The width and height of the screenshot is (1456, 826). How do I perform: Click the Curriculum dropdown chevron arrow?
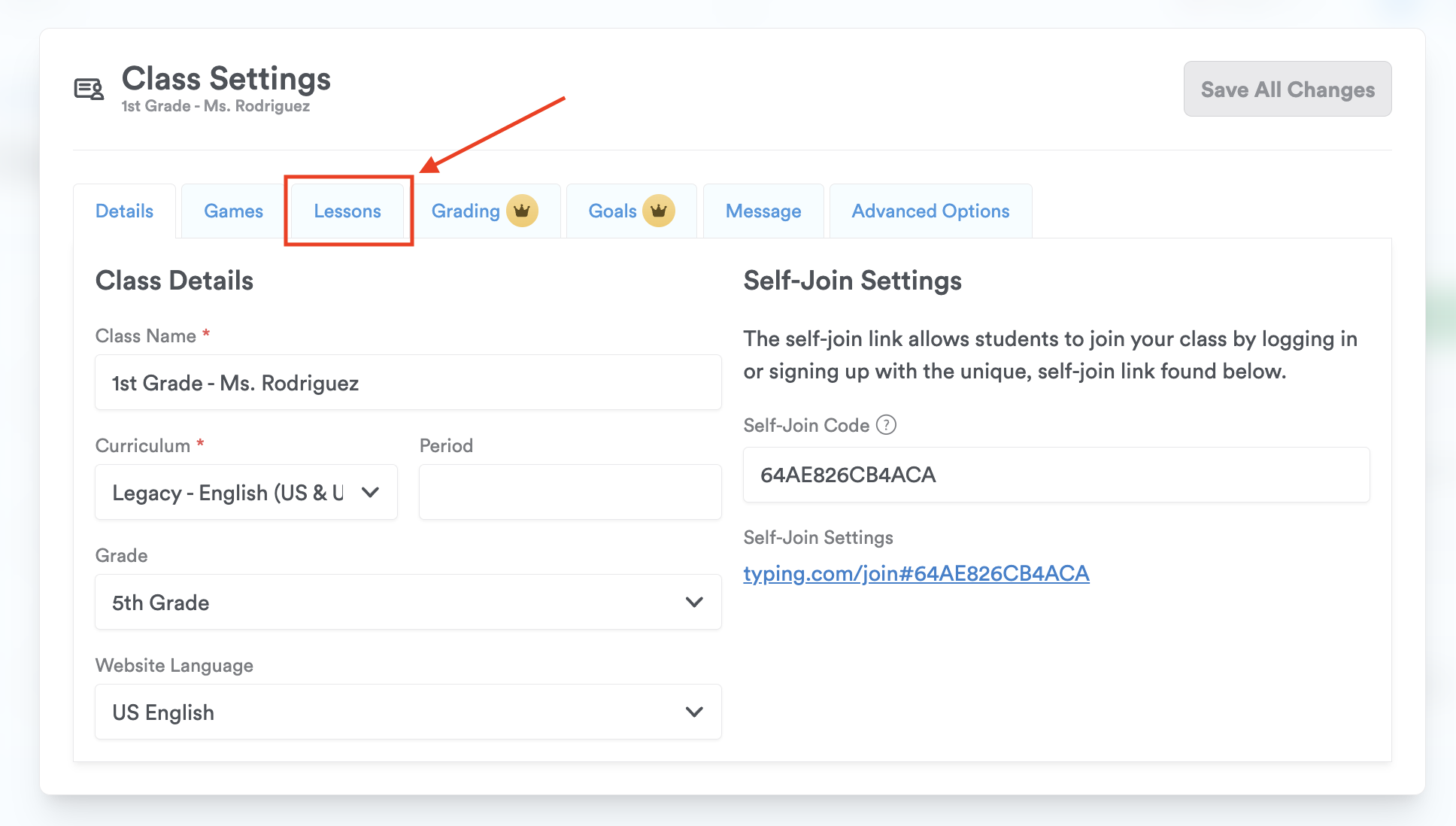[370, 492]
